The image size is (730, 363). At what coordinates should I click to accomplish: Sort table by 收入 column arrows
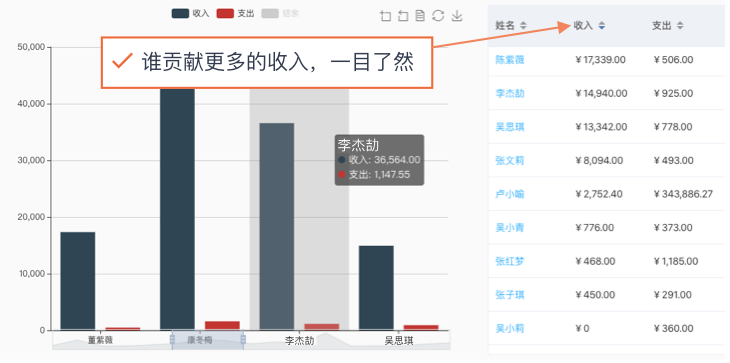click(602, 26)
